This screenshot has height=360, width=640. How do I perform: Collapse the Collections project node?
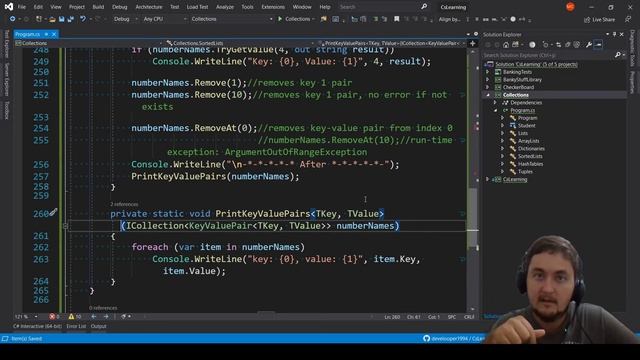click(x=488, y=95)
